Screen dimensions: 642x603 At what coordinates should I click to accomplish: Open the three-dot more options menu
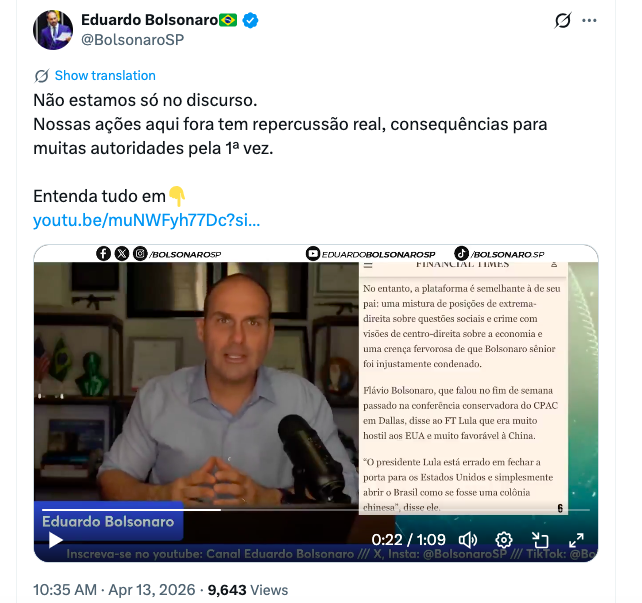pos(589,20)
